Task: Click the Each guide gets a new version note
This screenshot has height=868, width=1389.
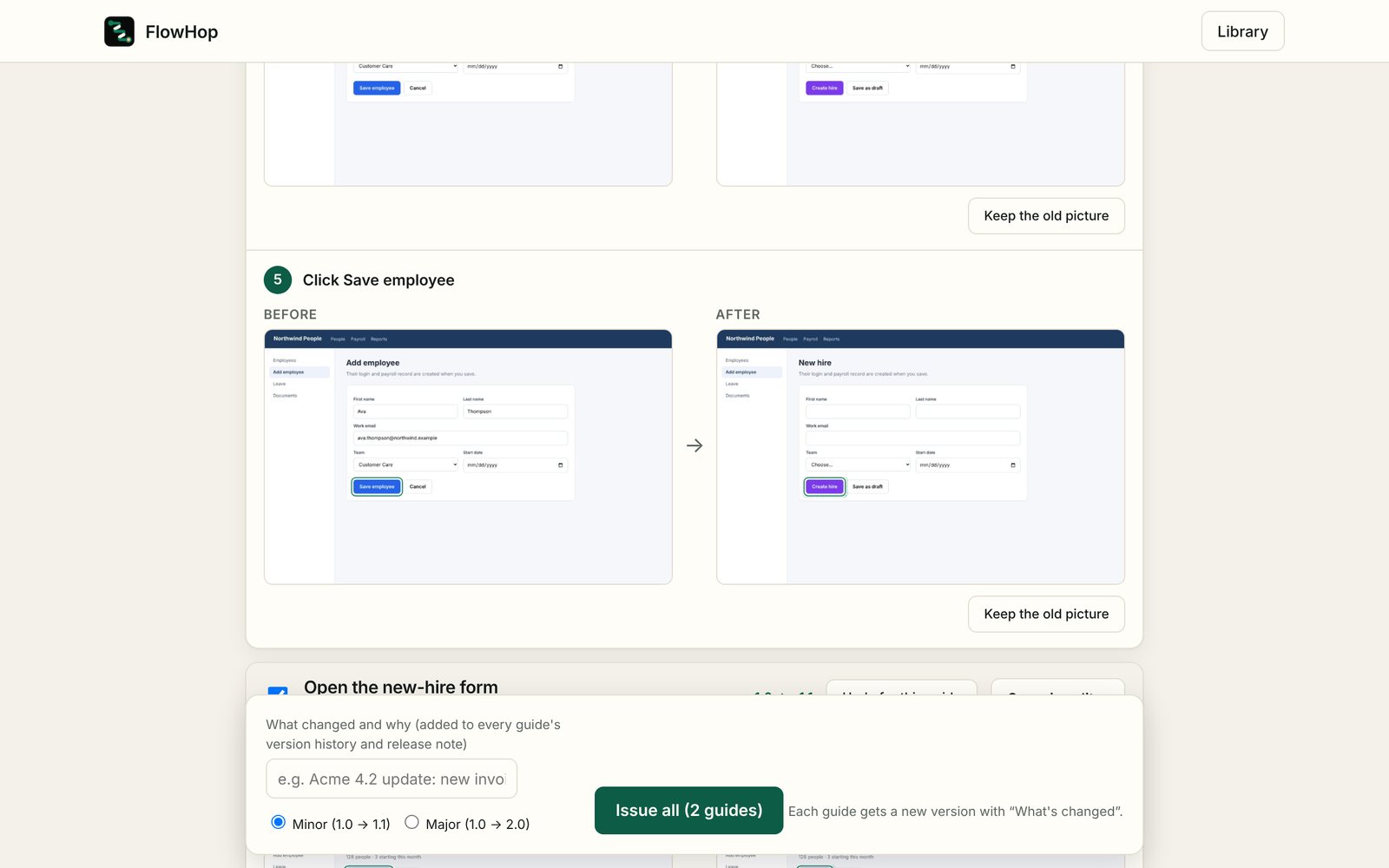Action: pyautogui.click(x=955, y=812)
